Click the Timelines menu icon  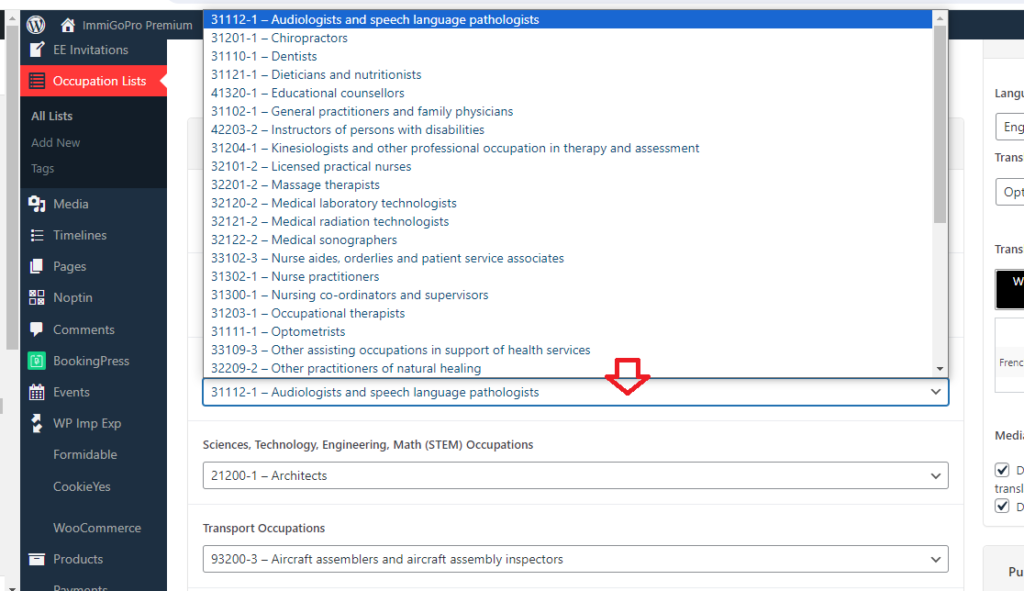[37, 235]
